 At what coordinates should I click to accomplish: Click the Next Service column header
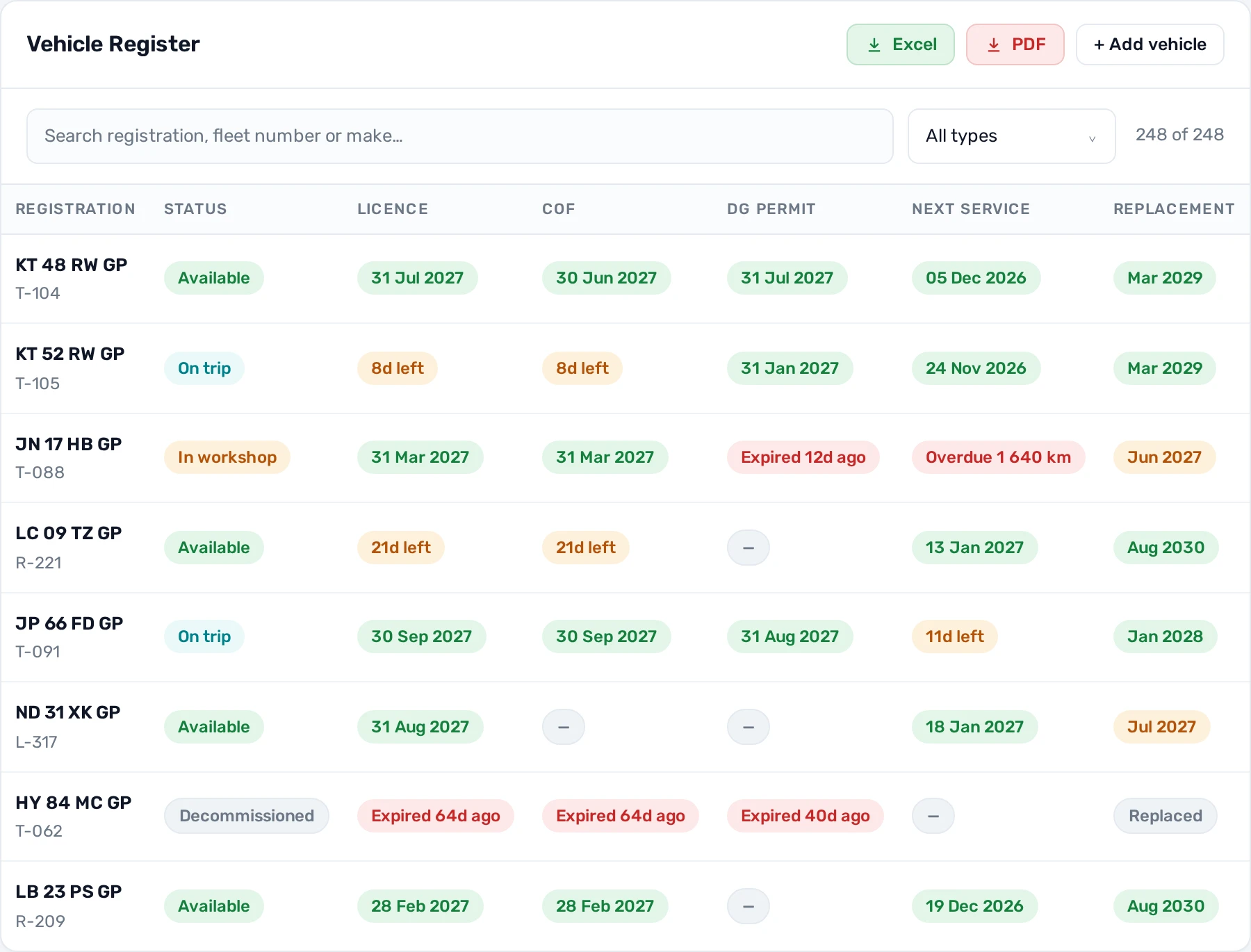971,209
